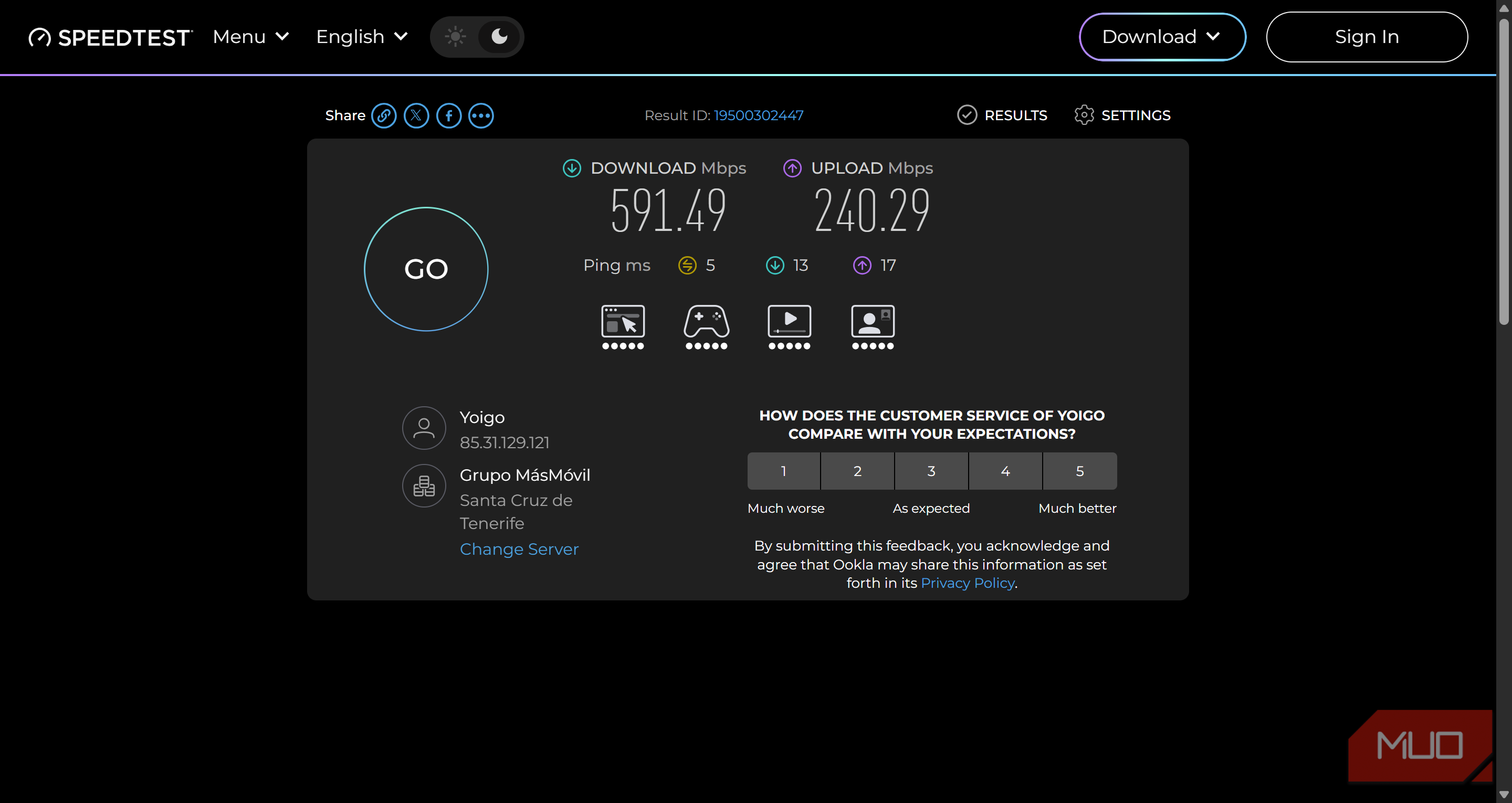Click Change Server link
Screen dimensions: 1512x803
click(x=519, y=549)
